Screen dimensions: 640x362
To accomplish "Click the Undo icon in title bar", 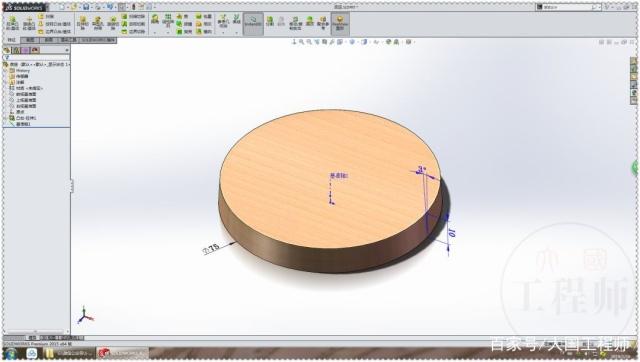I will coord(110,7).
